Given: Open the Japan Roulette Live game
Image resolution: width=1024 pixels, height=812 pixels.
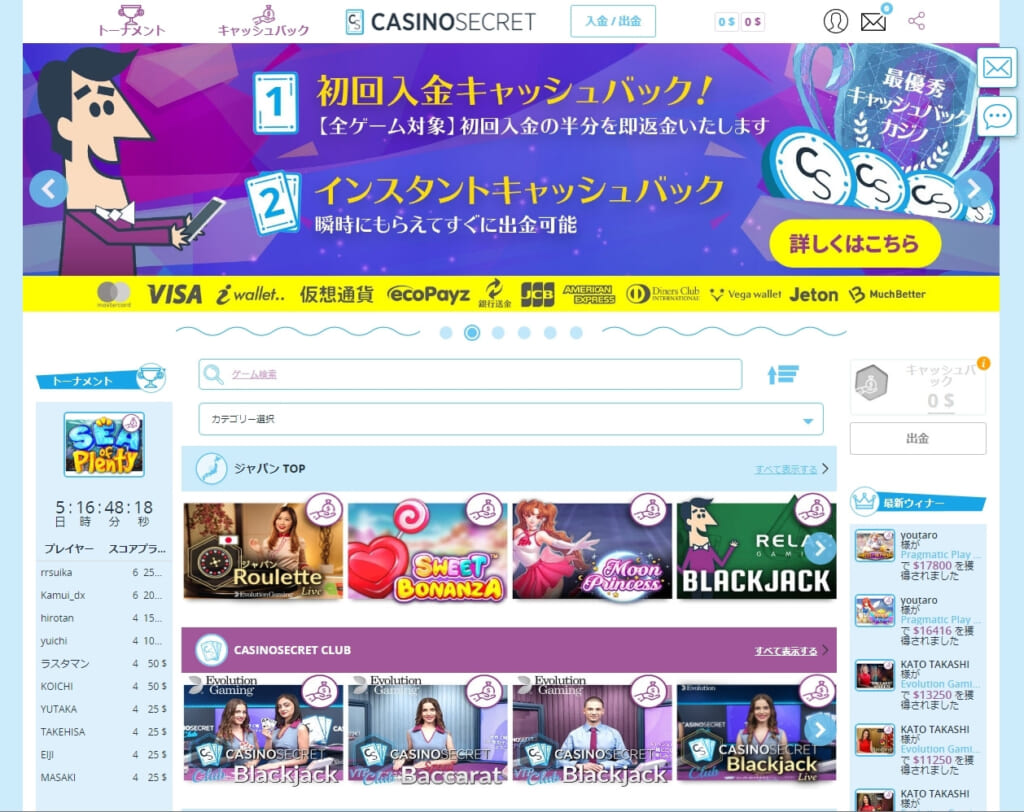Looking at the screenshot, I should (263, 551).
